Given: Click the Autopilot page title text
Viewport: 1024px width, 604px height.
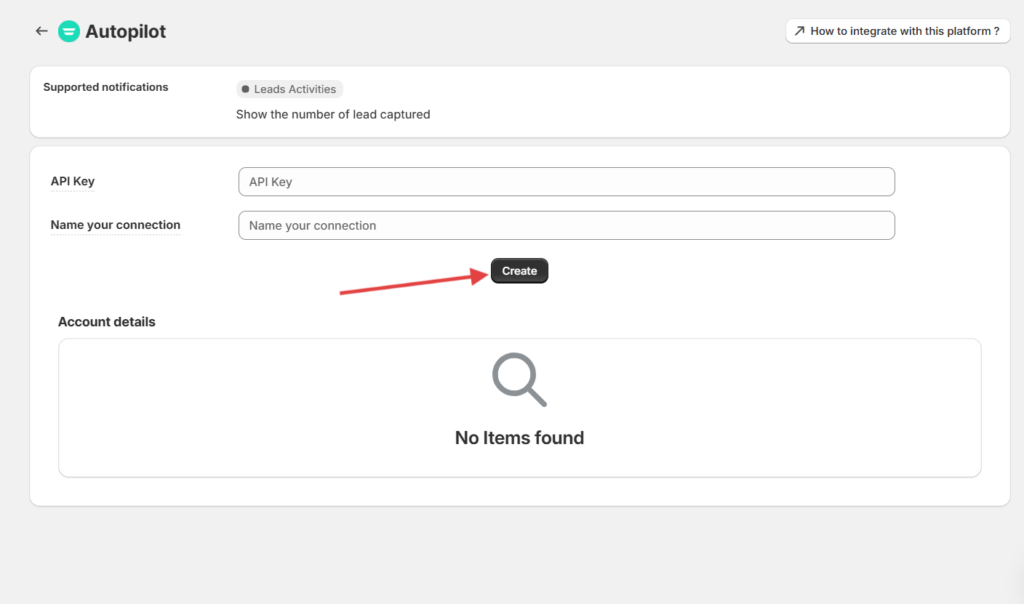Looking at the screenshot, I should 126,32.
